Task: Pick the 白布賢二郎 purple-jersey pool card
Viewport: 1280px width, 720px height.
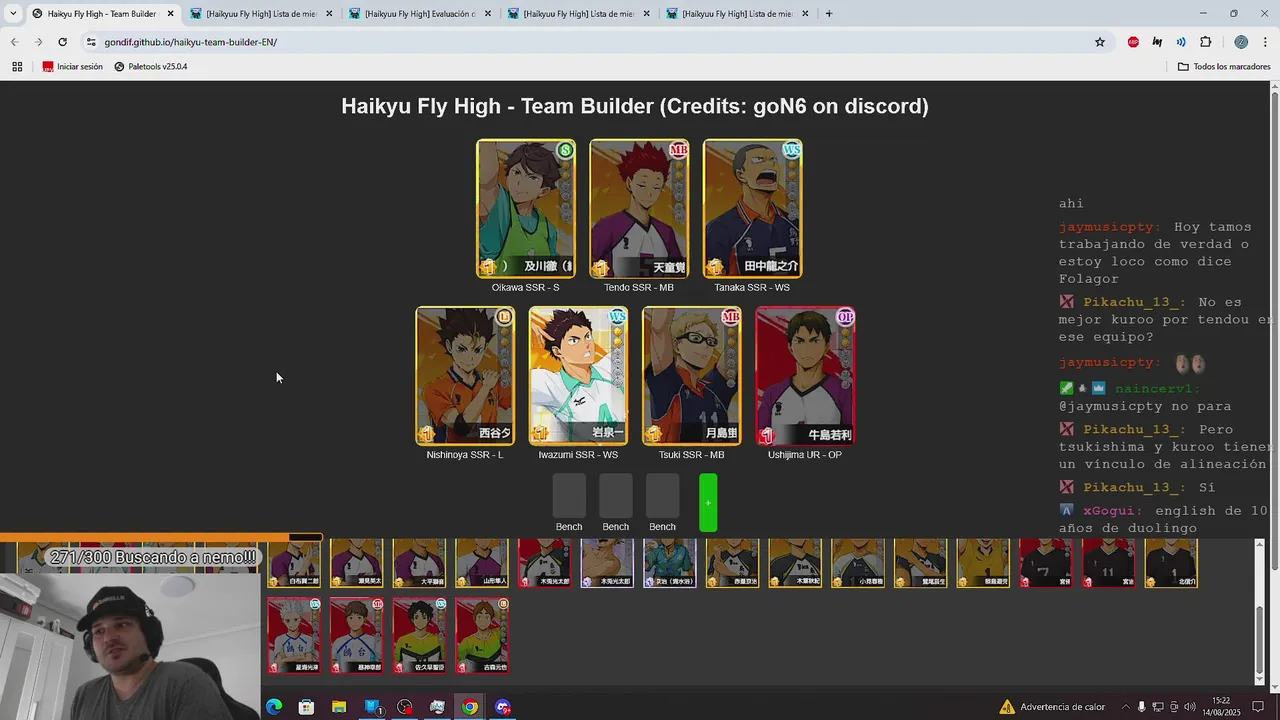Action: point(294,563)
